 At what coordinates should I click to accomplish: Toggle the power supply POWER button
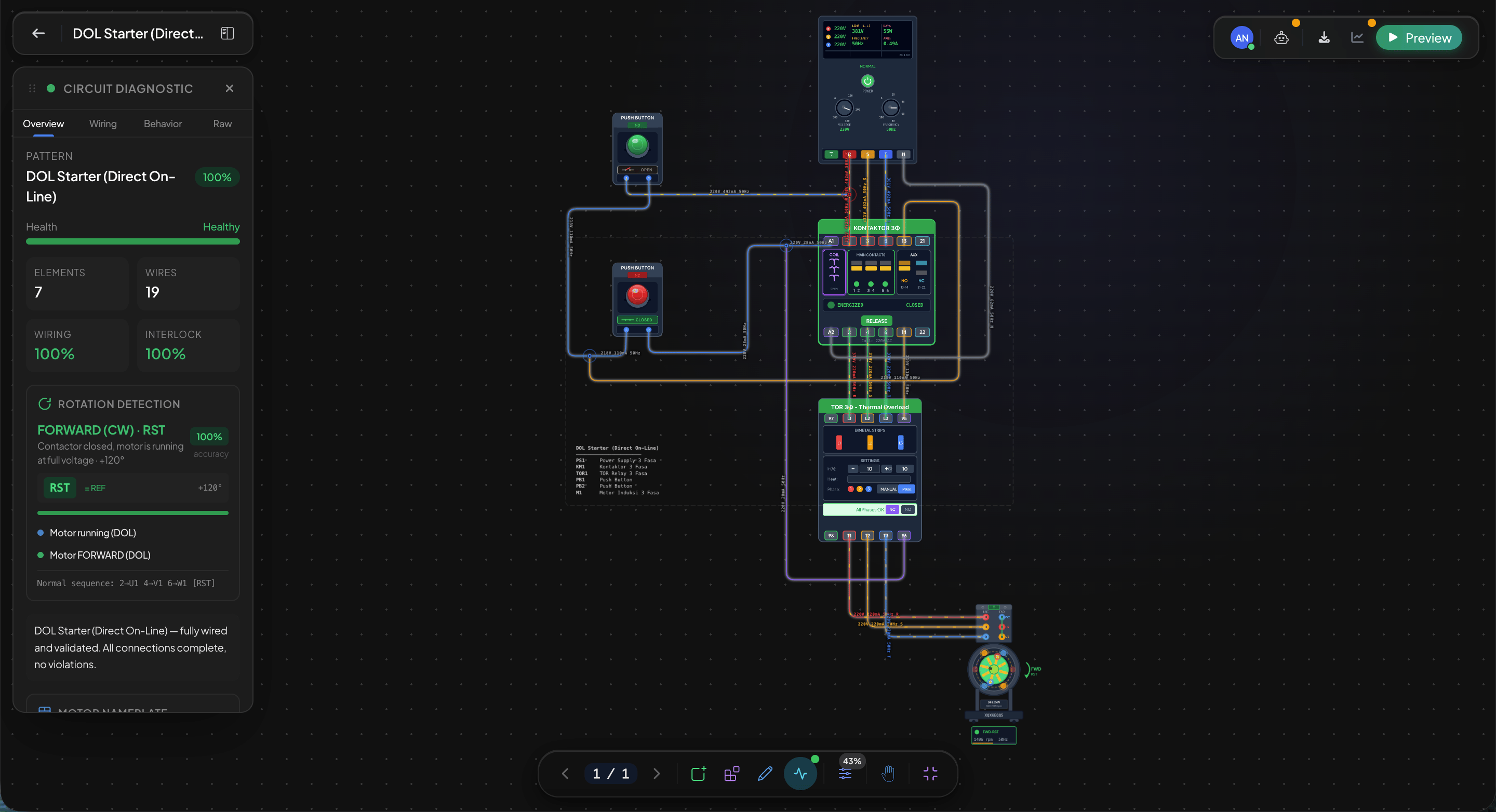point(867,82)
